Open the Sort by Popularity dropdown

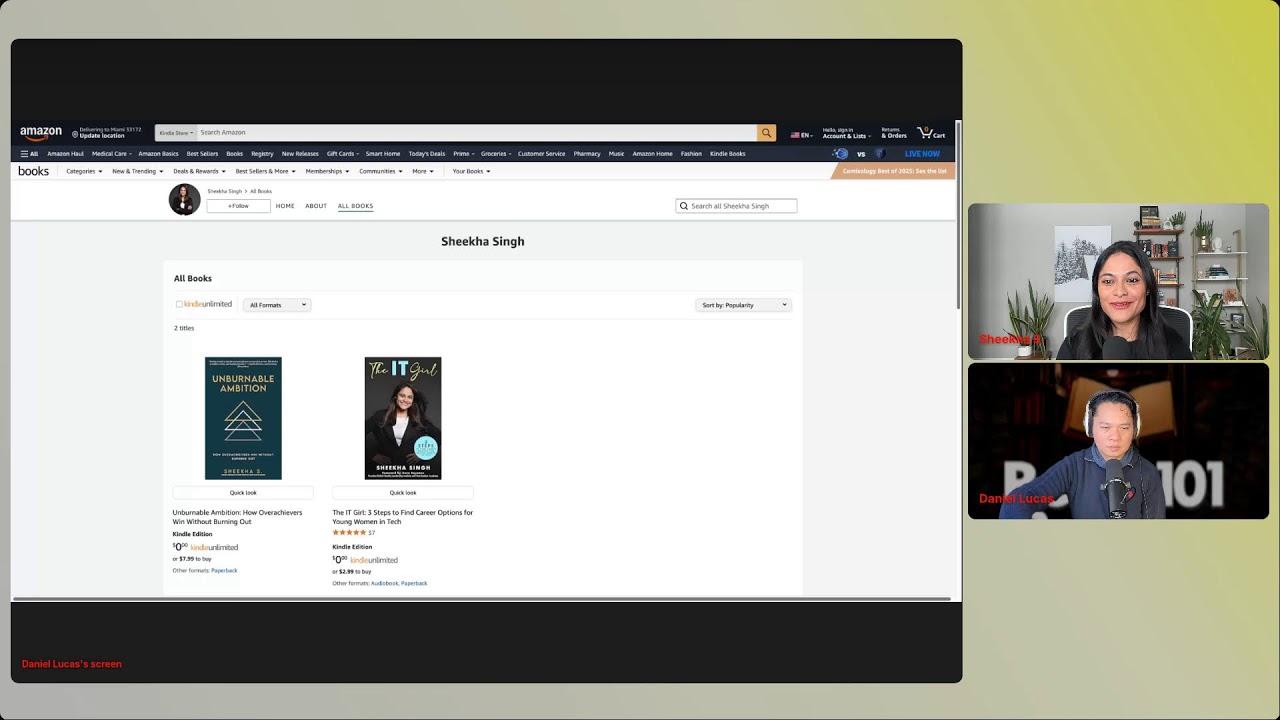click(743, 305)
